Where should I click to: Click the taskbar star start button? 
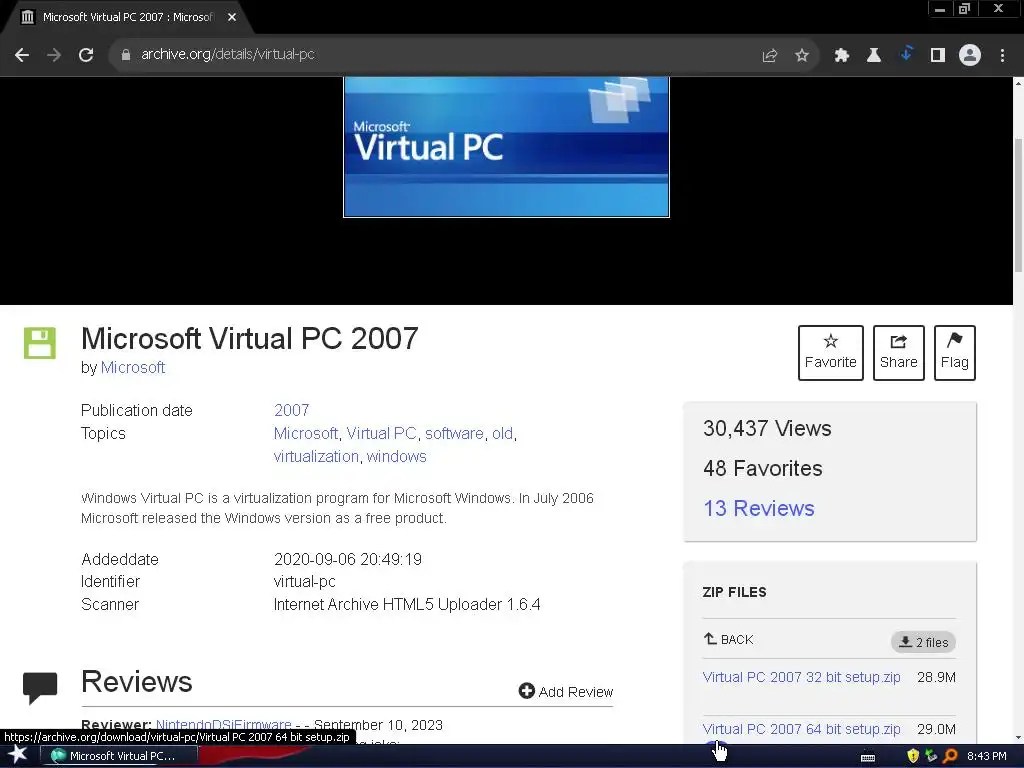click(17, 755)
